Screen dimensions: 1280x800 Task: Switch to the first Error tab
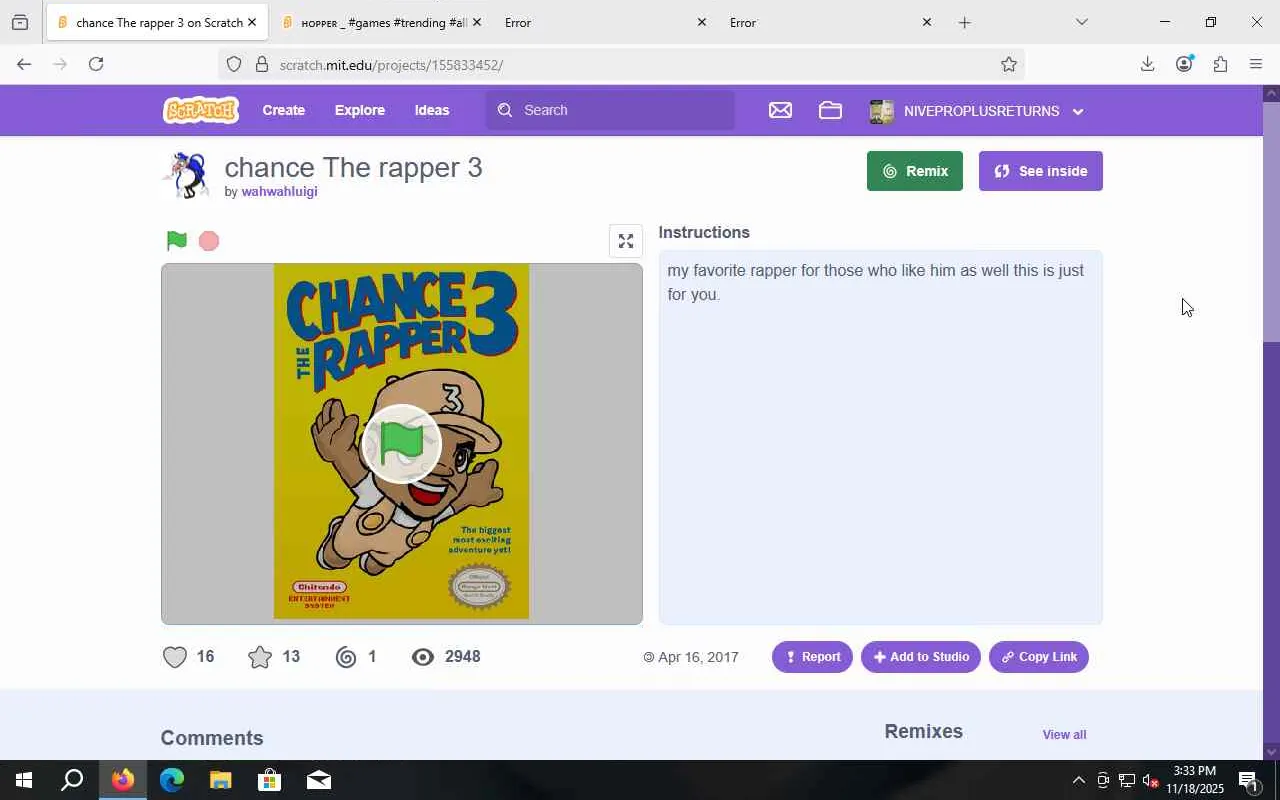click(606, 22)
